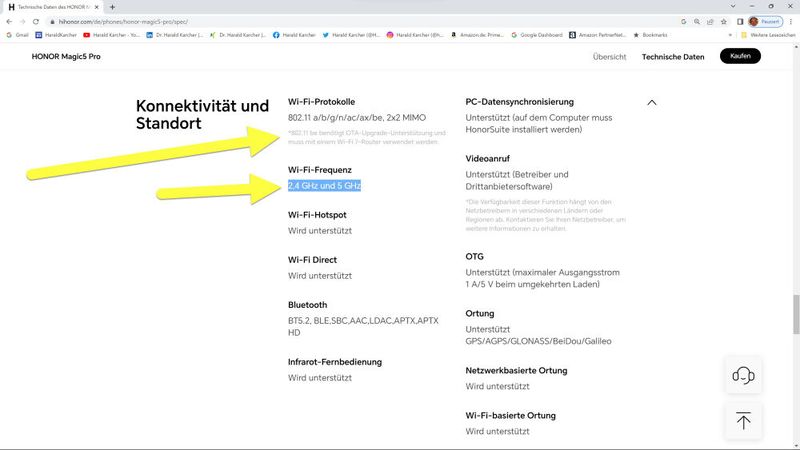Jump to top with the arrow button
This screenshot has width=800, height=450.
743,420
